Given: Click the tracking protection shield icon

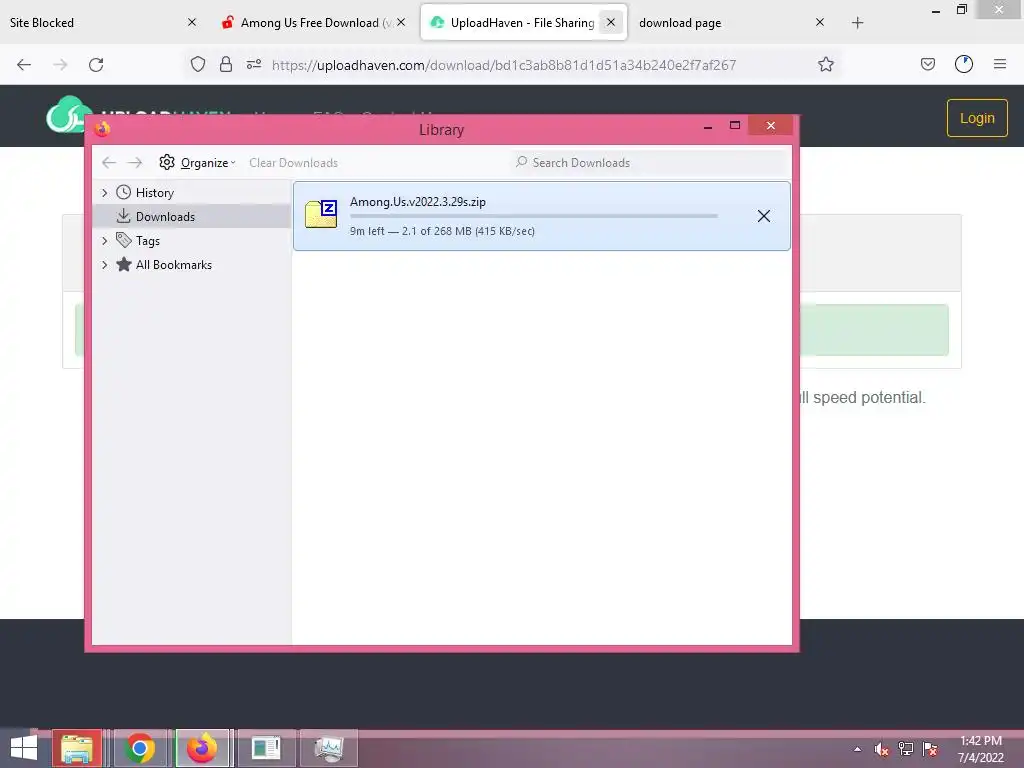Looking at the screenshot, I should [x=198, y=64].
